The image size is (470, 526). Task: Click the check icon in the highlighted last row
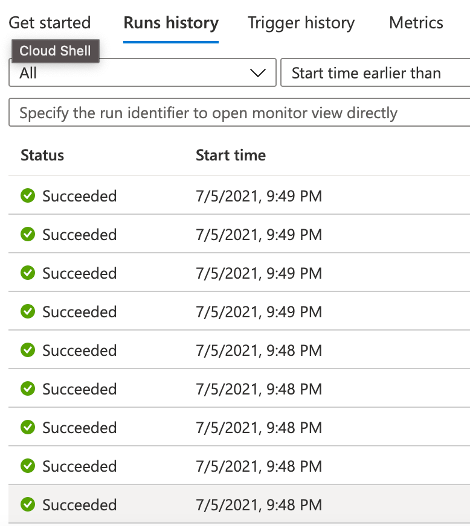click(x=28, y=504)
